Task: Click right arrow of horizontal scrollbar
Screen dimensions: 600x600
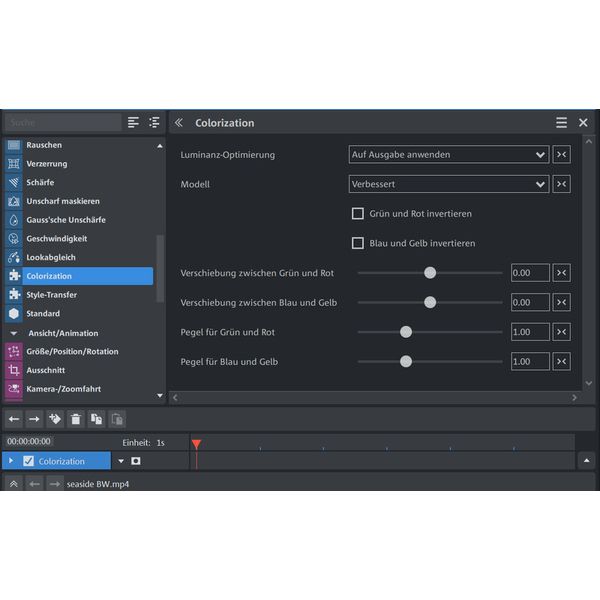Action: click(574, 398)
